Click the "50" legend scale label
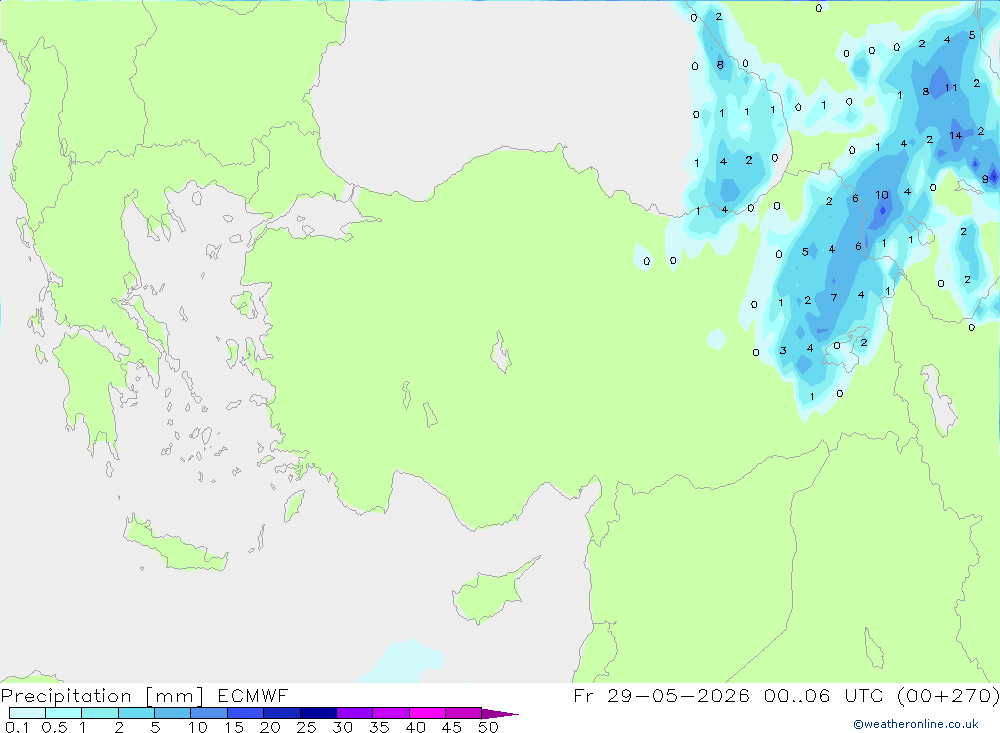The image size is (1000, 733). 488,727
